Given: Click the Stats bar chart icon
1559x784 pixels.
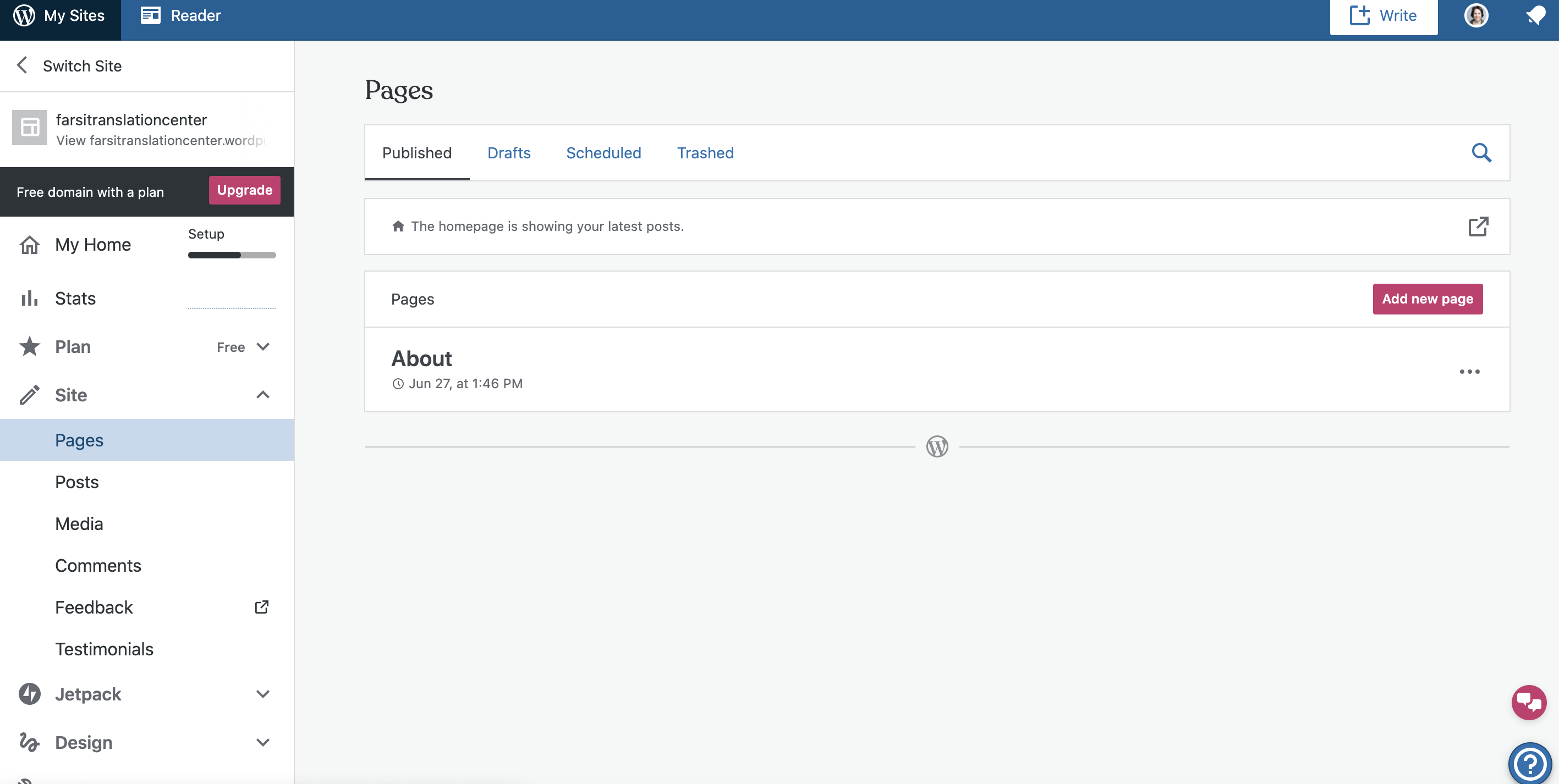Looking at the screenshot, I should point(30,298).
